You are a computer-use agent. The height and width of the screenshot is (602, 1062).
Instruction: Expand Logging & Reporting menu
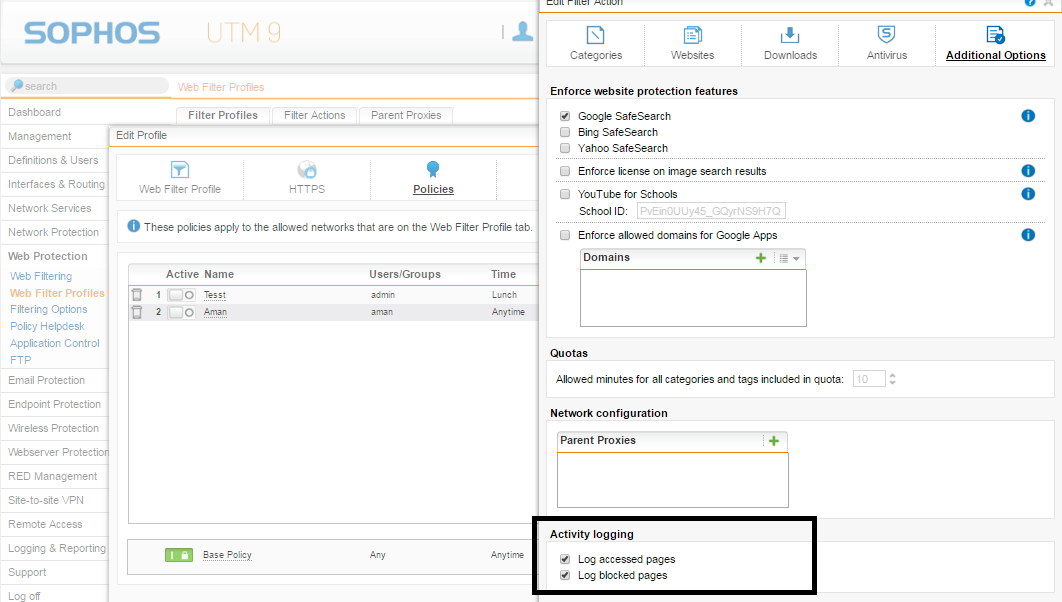point(57,549)
